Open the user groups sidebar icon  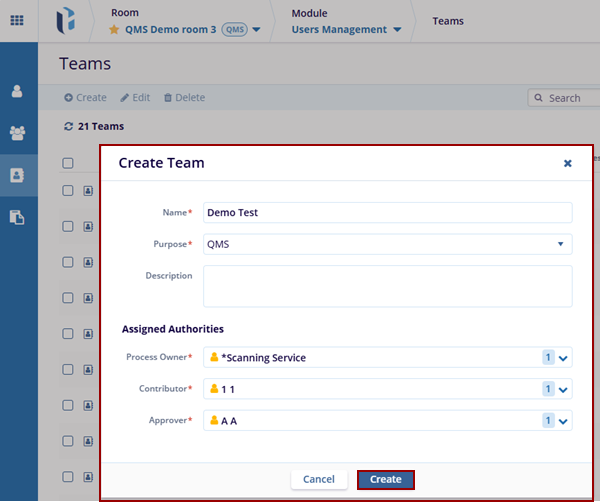tap(17, 132)
